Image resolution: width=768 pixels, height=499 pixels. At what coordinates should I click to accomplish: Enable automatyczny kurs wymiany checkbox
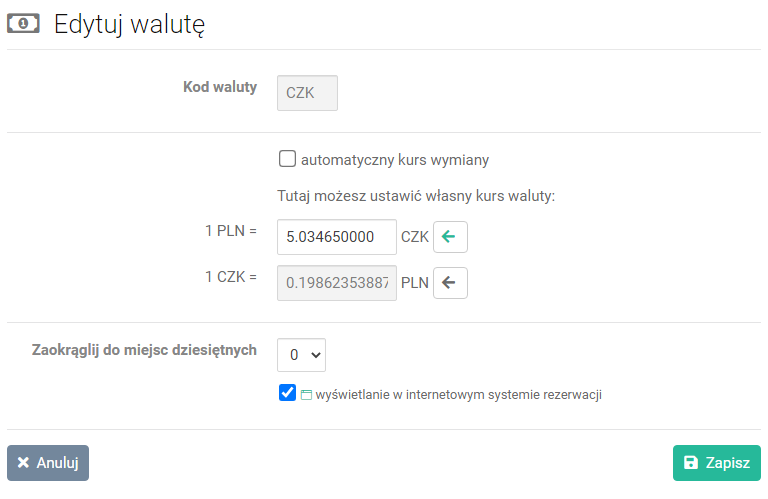coord(287,159)
